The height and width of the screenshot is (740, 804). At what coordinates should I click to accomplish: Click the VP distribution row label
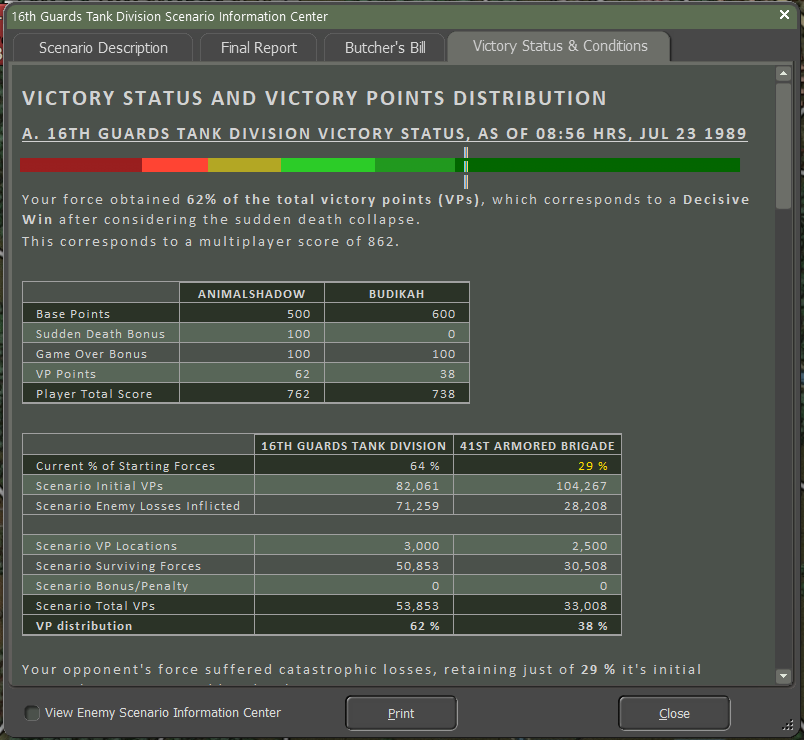click(x=84, y=626)
